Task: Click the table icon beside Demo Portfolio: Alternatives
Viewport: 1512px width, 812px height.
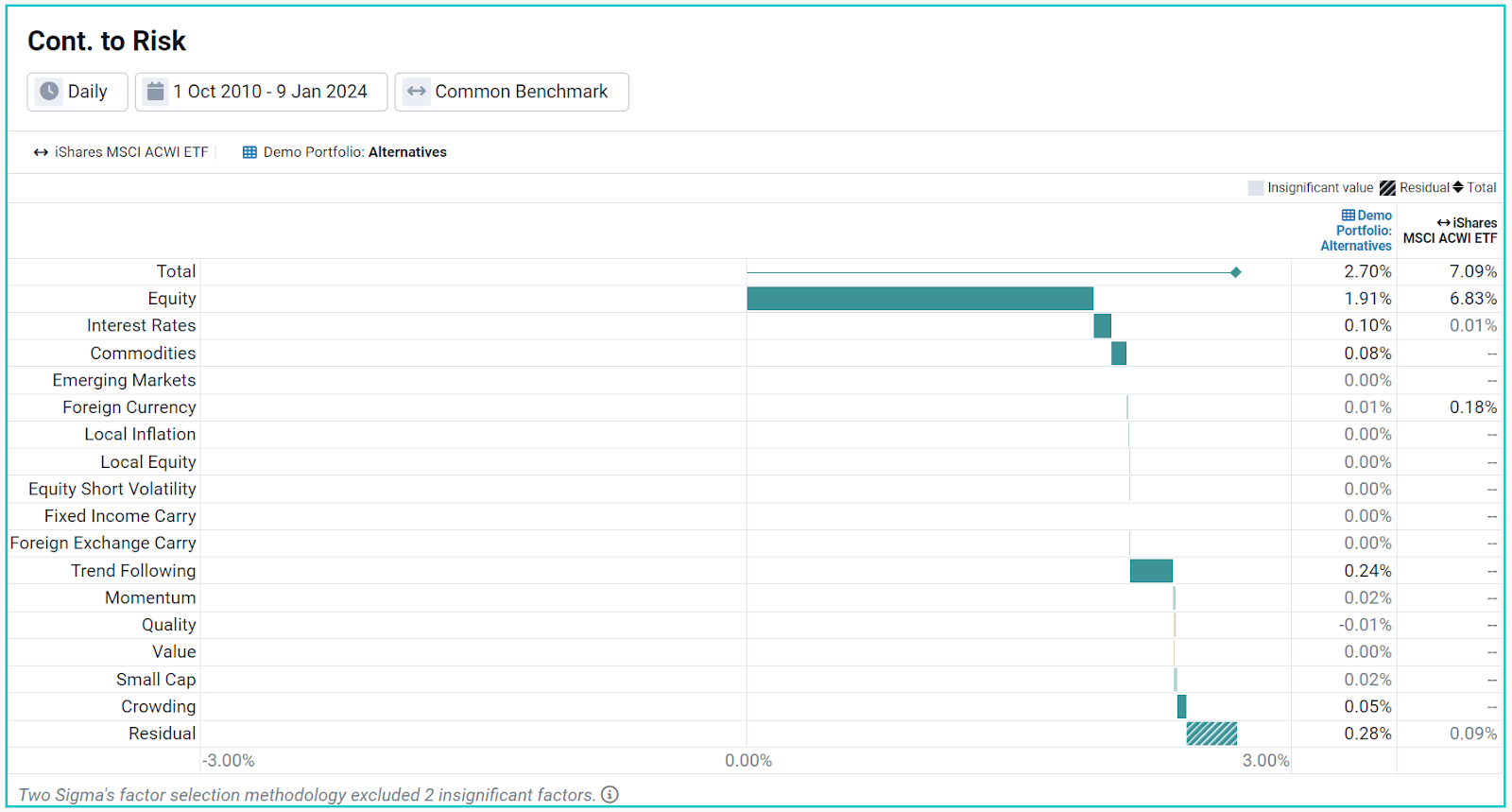Action: (x=249, y=152)
